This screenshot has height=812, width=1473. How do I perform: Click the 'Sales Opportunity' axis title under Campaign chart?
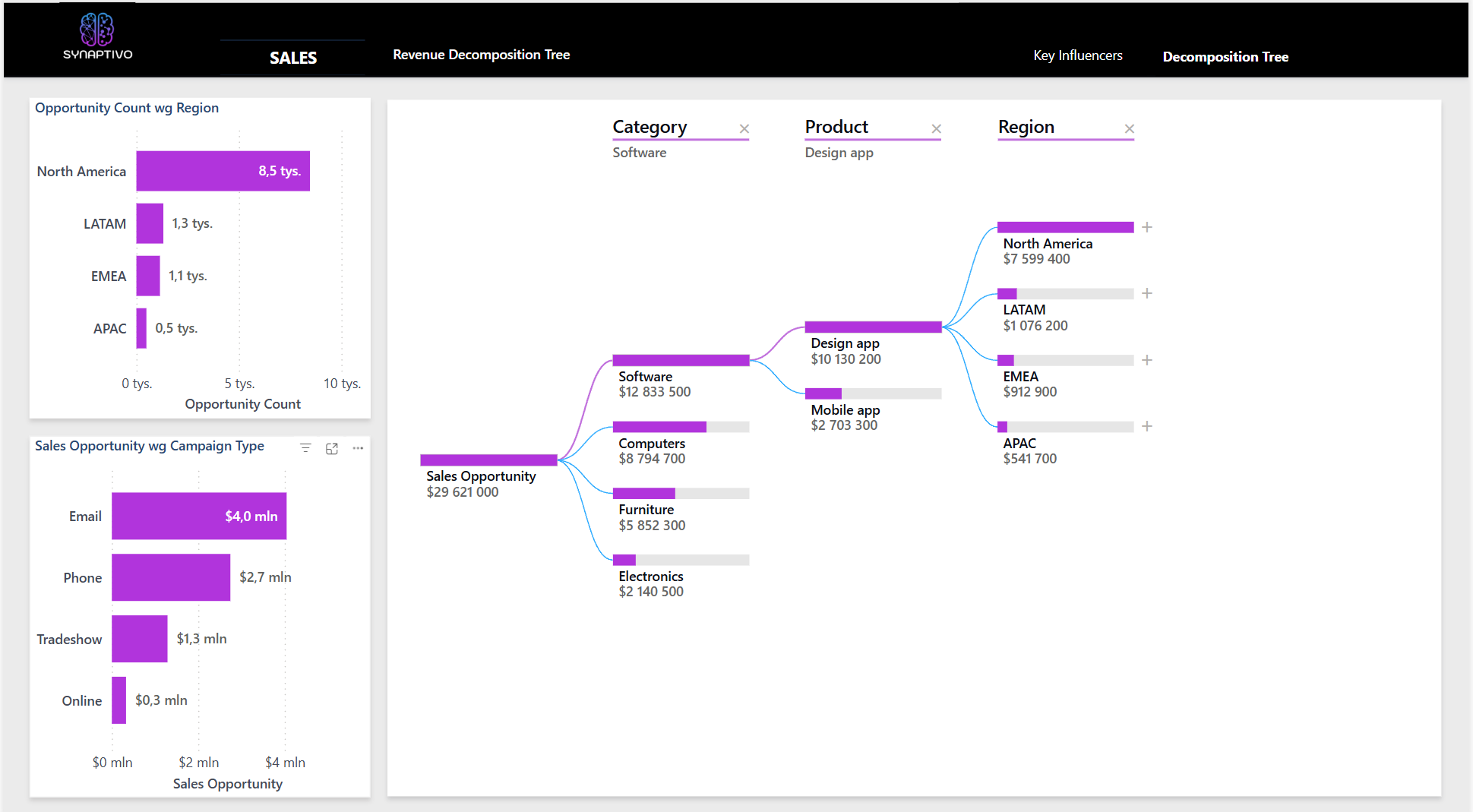228,784
